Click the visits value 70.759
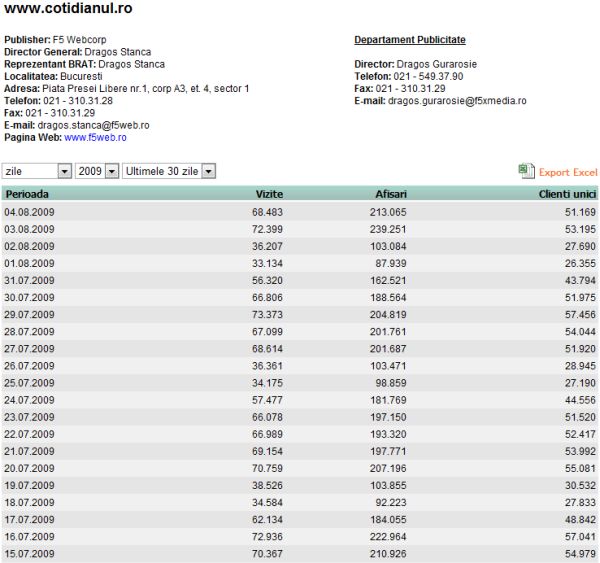600x563 pixels. click(267, 468)
